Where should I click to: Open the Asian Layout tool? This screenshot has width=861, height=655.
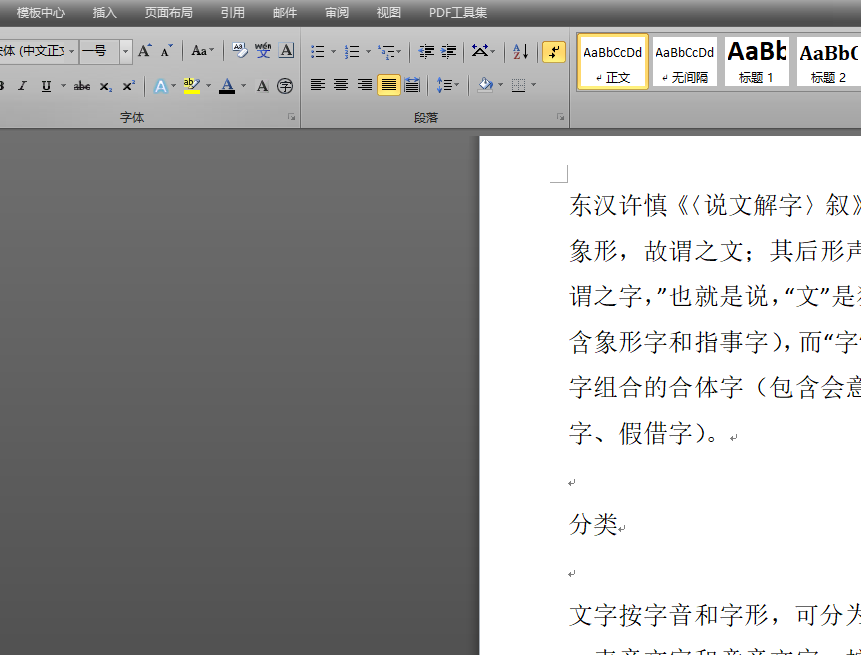click(x=480, y=52)
